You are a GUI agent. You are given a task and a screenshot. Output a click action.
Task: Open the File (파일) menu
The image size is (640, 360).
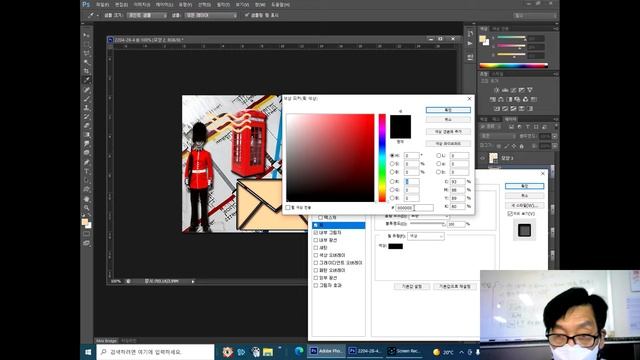pyautogui.click(x=102, y=4)
